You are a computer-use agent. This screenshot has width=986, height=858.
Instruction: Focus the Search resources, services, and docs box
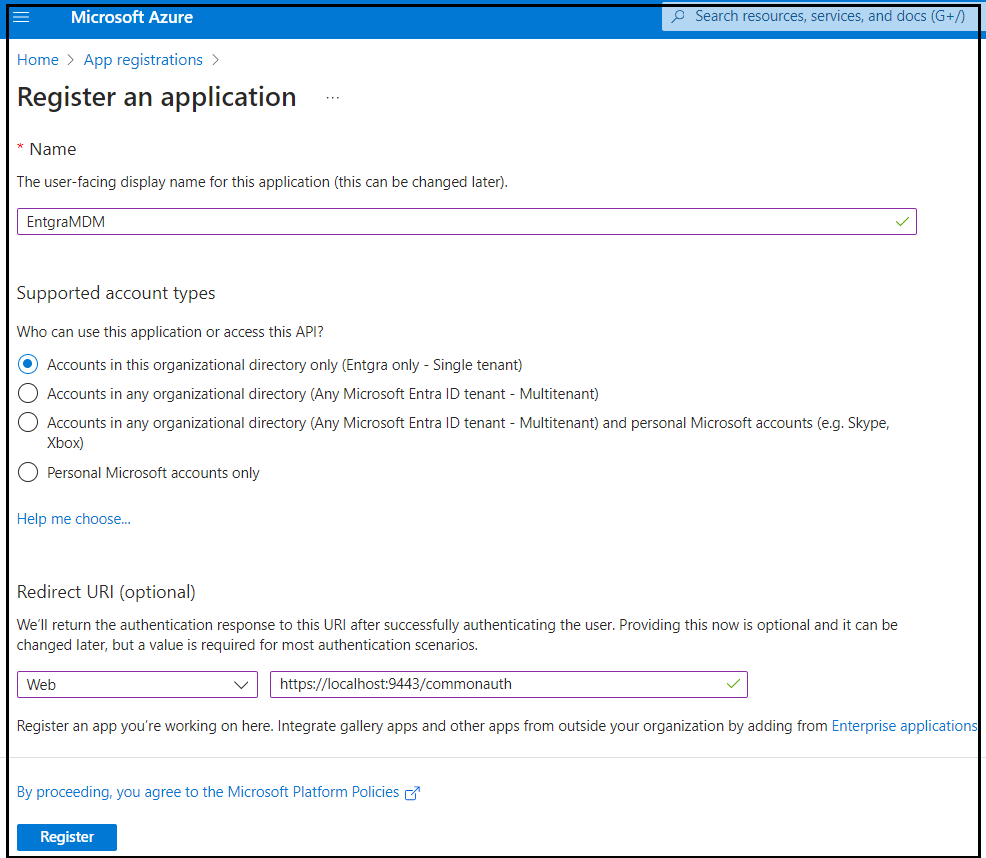821,16
